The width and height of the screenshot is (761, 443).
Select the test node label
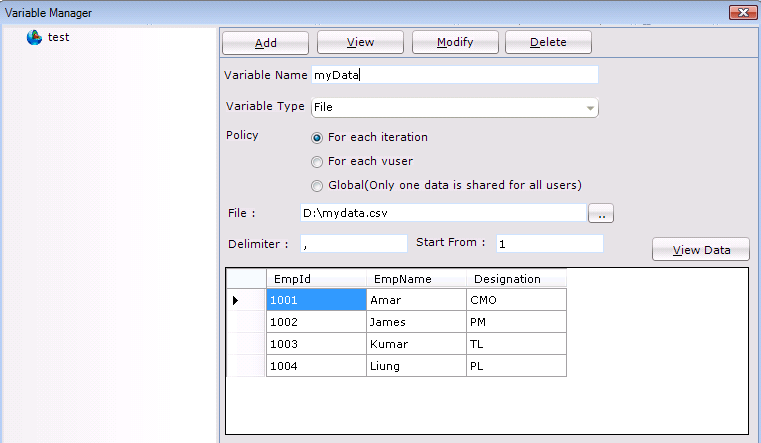(x=58, y=37)
